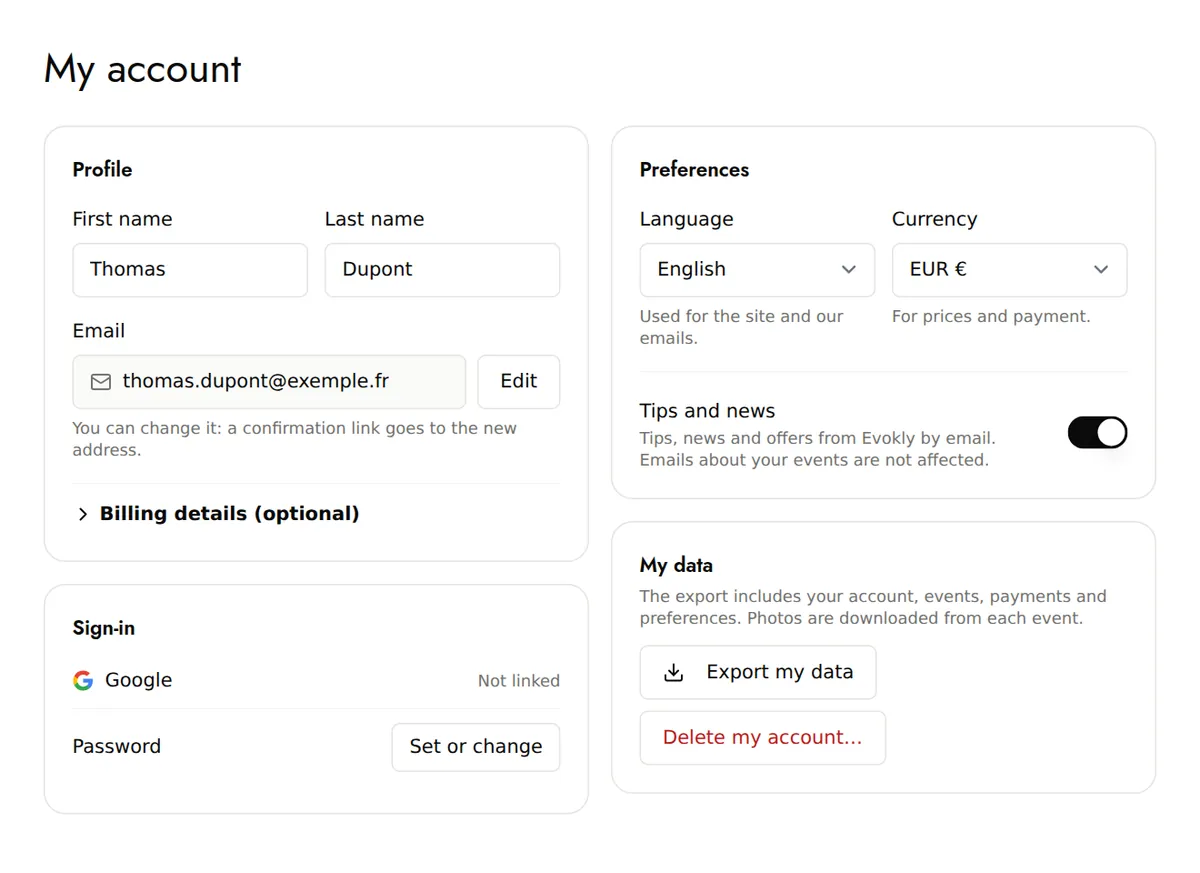Click the First name label
Viewport: 1200px width, 873px height.
tap(122, 220)
